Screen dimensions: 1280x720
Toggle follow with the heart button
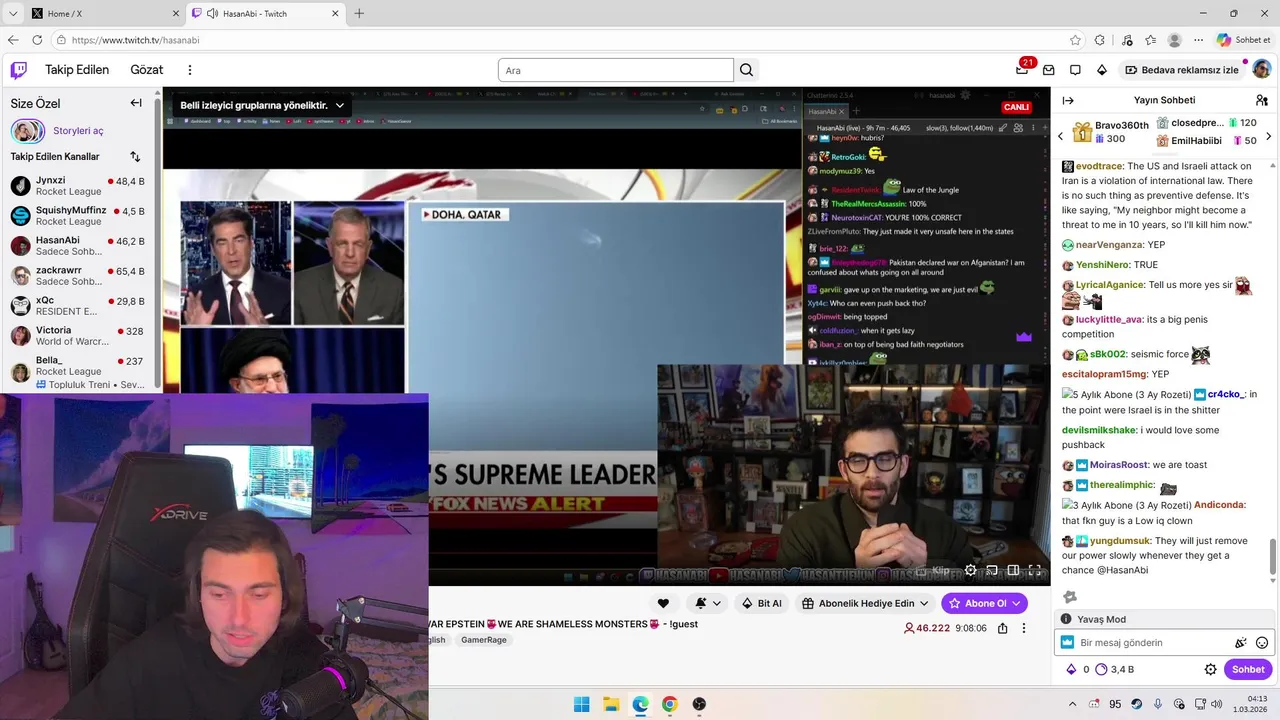[x=663, y=603]
